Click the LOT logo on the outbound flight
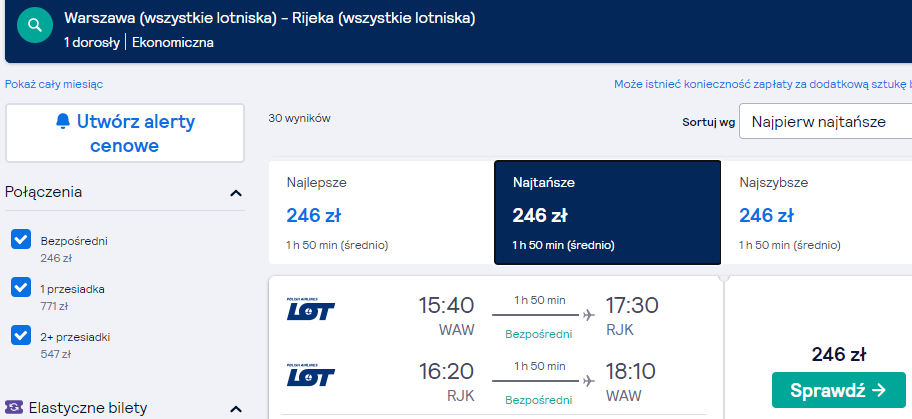The width and height of the screenshot is (912, 419). (310, 310)
